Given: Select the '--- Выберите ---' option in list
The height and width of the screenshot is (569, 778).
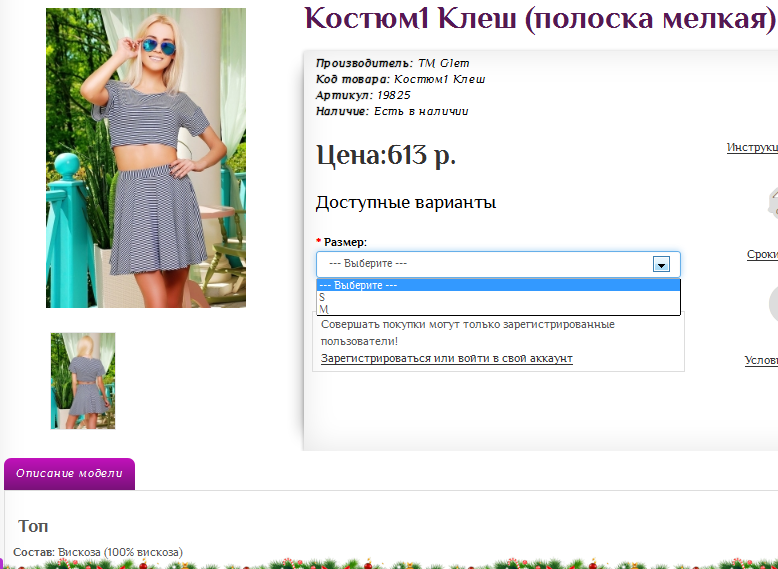Looking at the screenshot, I should click(498, 285).
